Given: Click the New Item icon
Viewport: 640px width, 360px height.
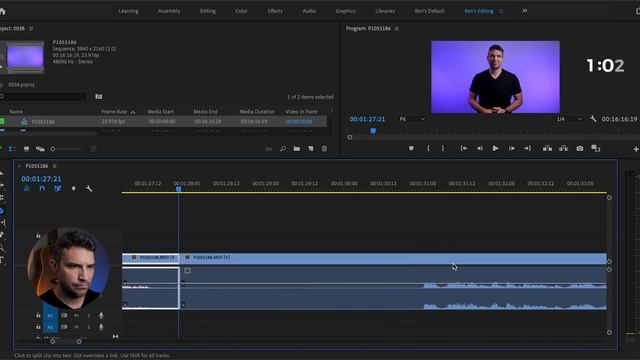Looking at the screenshot, I should (x=311, y=149).
